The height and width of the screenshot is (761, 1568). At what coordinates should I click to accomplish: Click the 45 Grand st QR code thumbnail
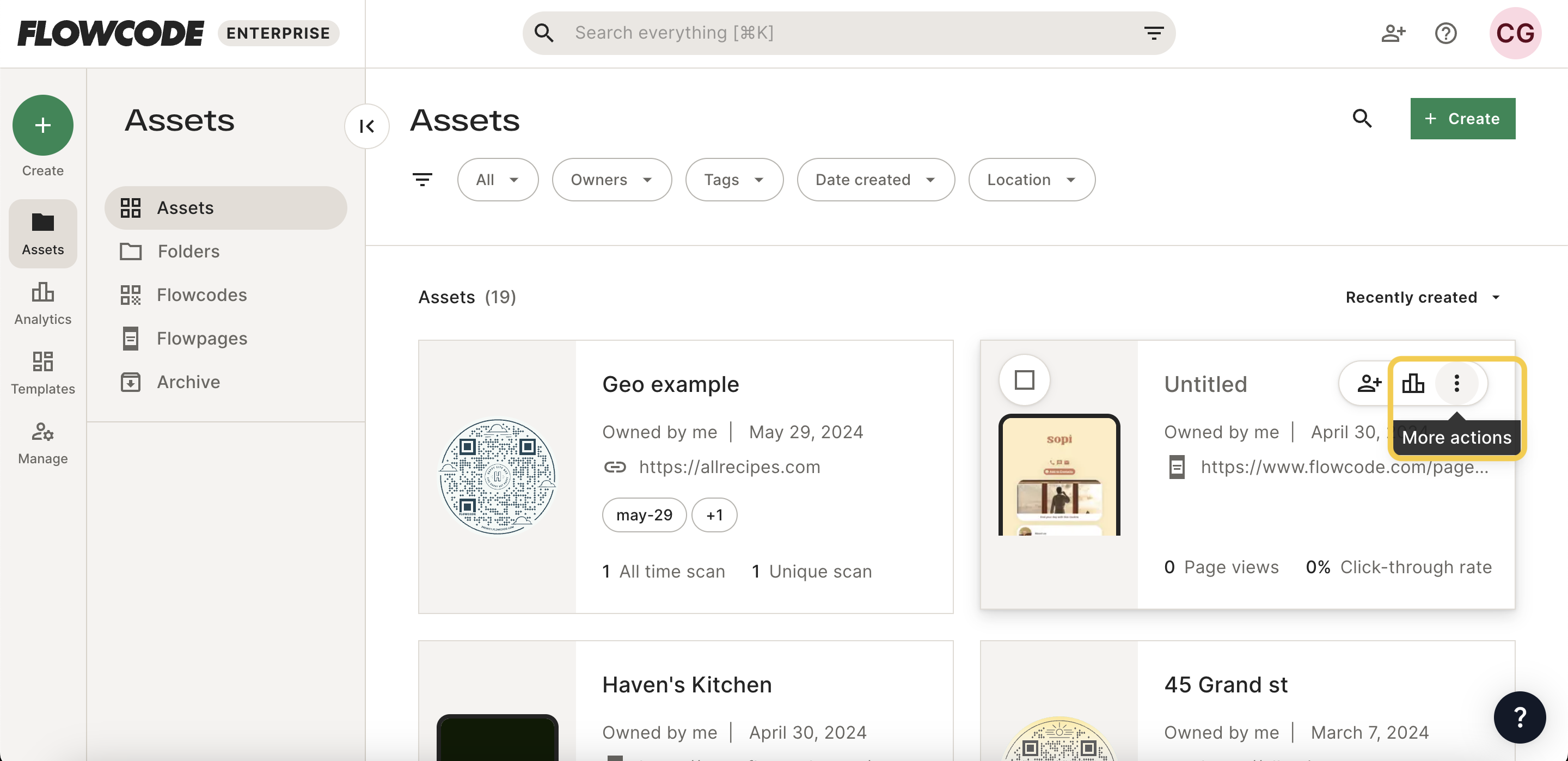pyautogui.click(x=1059, y=739)
